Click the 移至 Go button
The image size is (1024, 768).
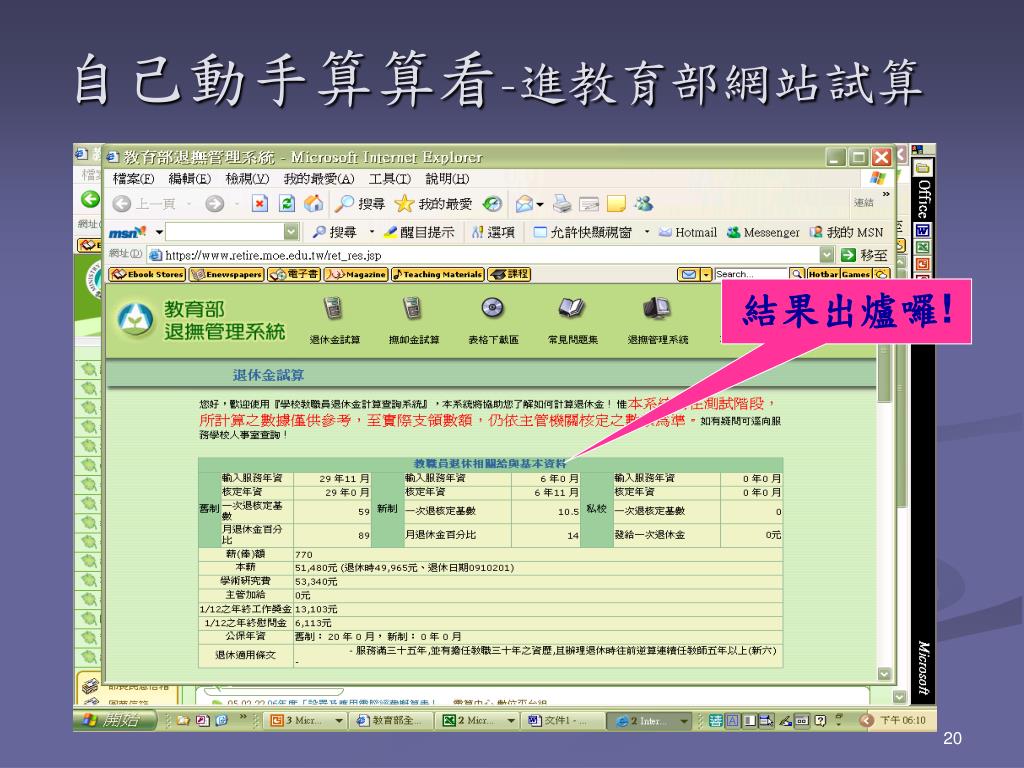(863, 255)
